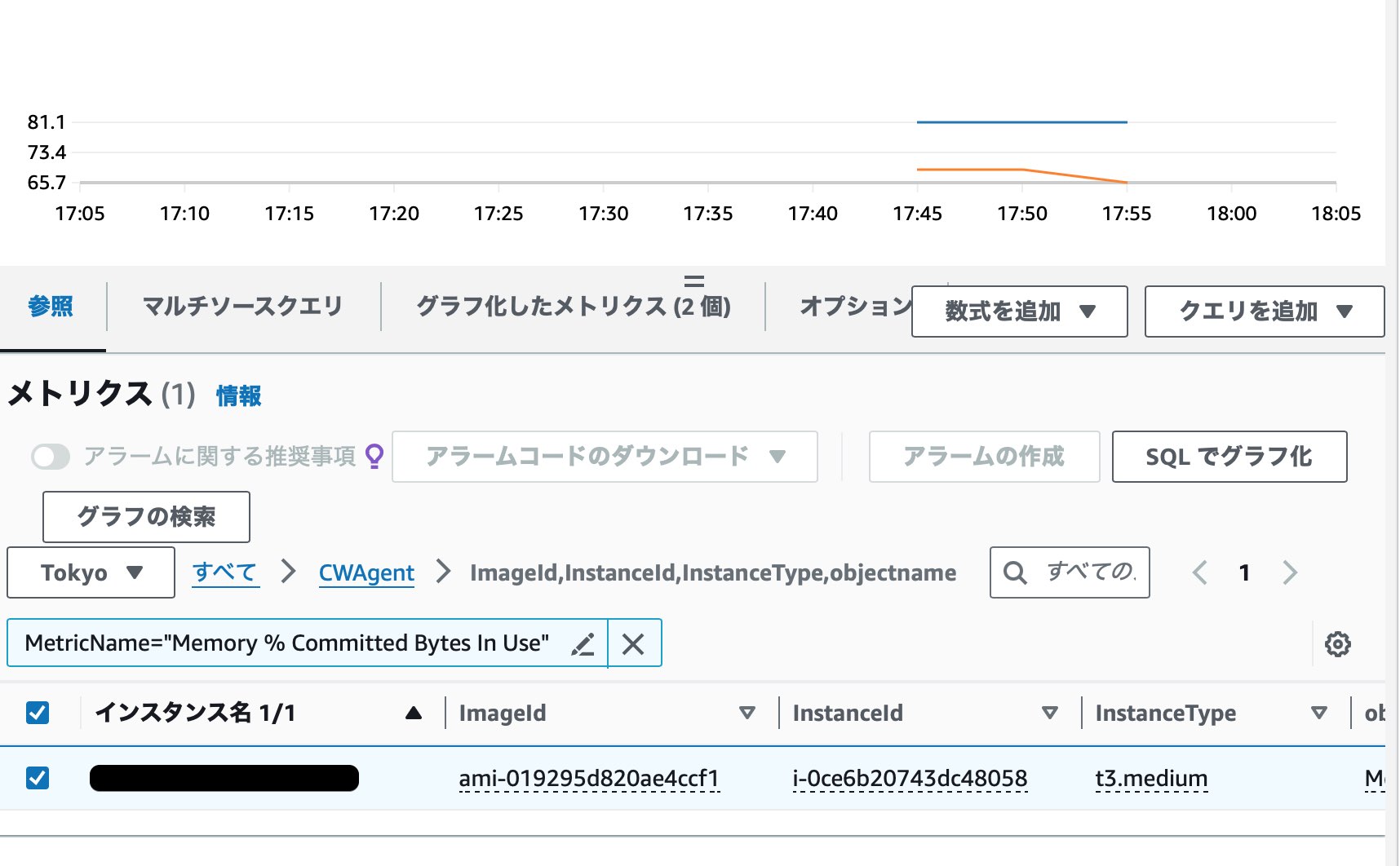The width and height of the screenshot is (1400, 866).
Task: Uncheck the t3.medium instance row checkbox
Action: click(x=38, y=778)
